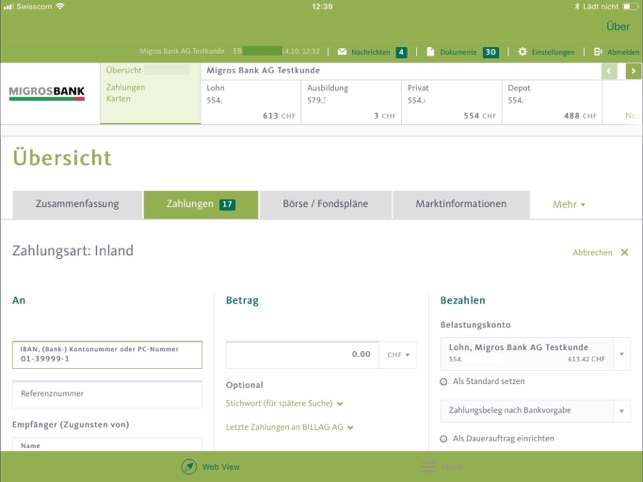Click the Nachrichten count badge 4
This screenshot has height=482, width=643.
coord(401,52)
